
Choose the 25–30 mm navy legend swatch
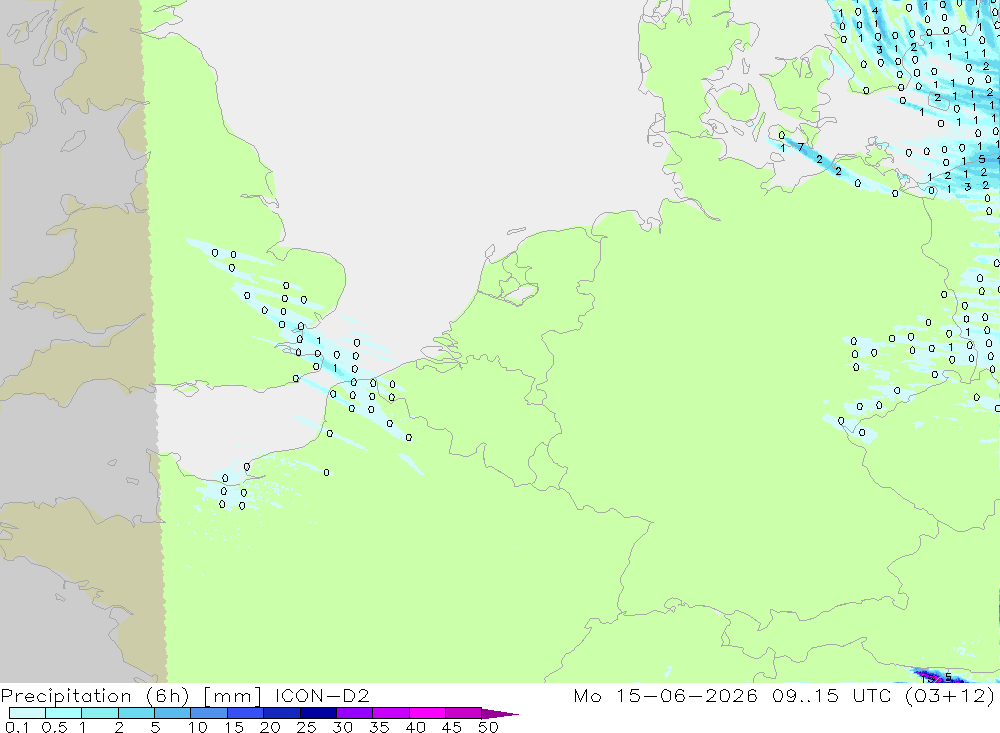(x=318, y=713)
